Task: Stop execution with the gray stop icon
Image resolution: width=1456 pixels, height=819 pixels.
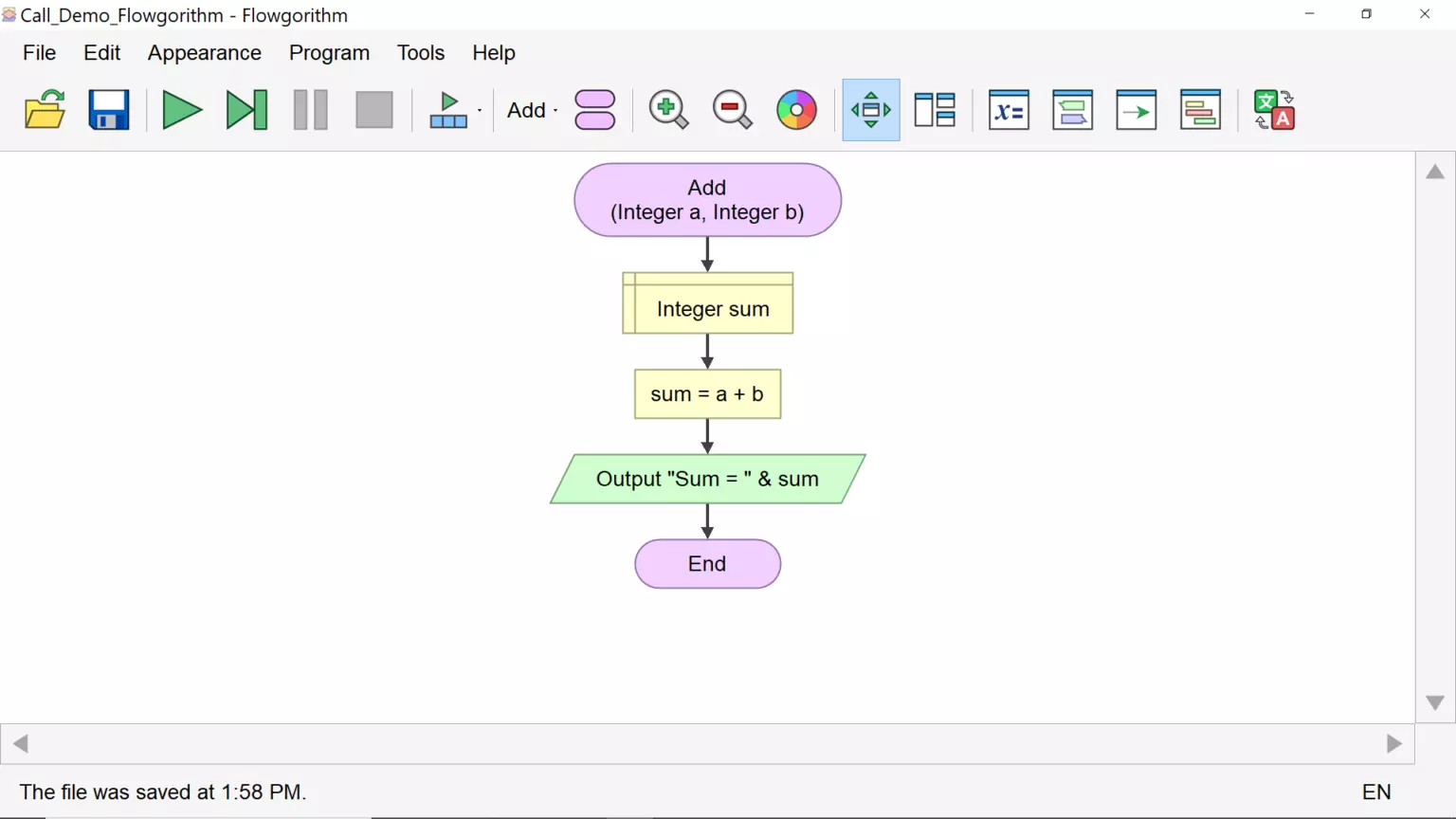Action: (x=374, y=110)
